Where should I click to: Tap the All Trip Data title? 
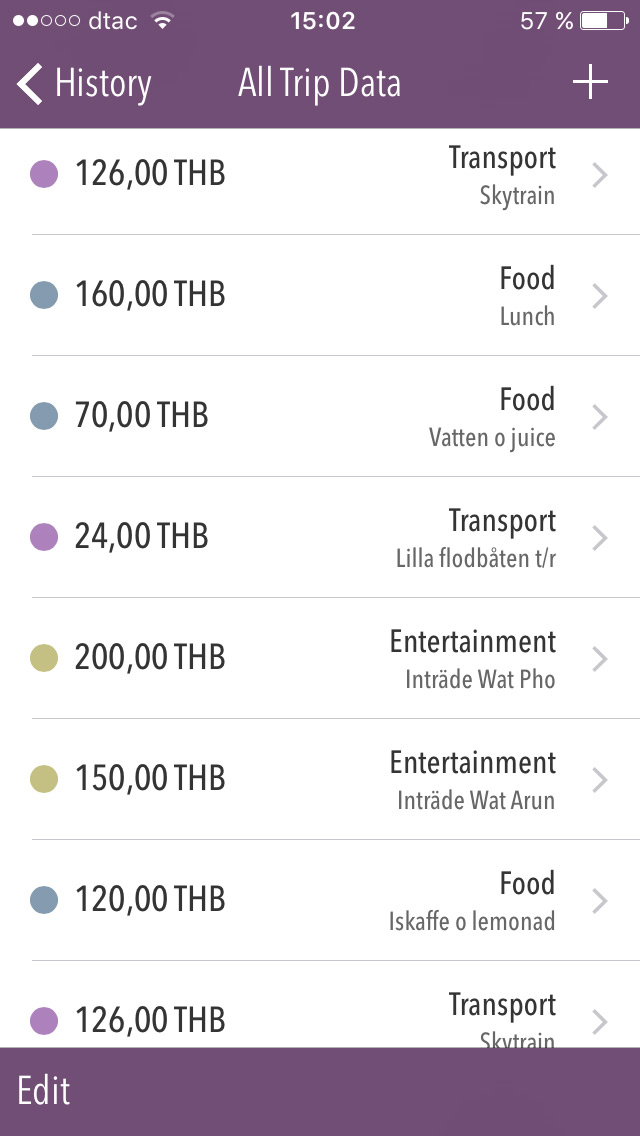318,84
